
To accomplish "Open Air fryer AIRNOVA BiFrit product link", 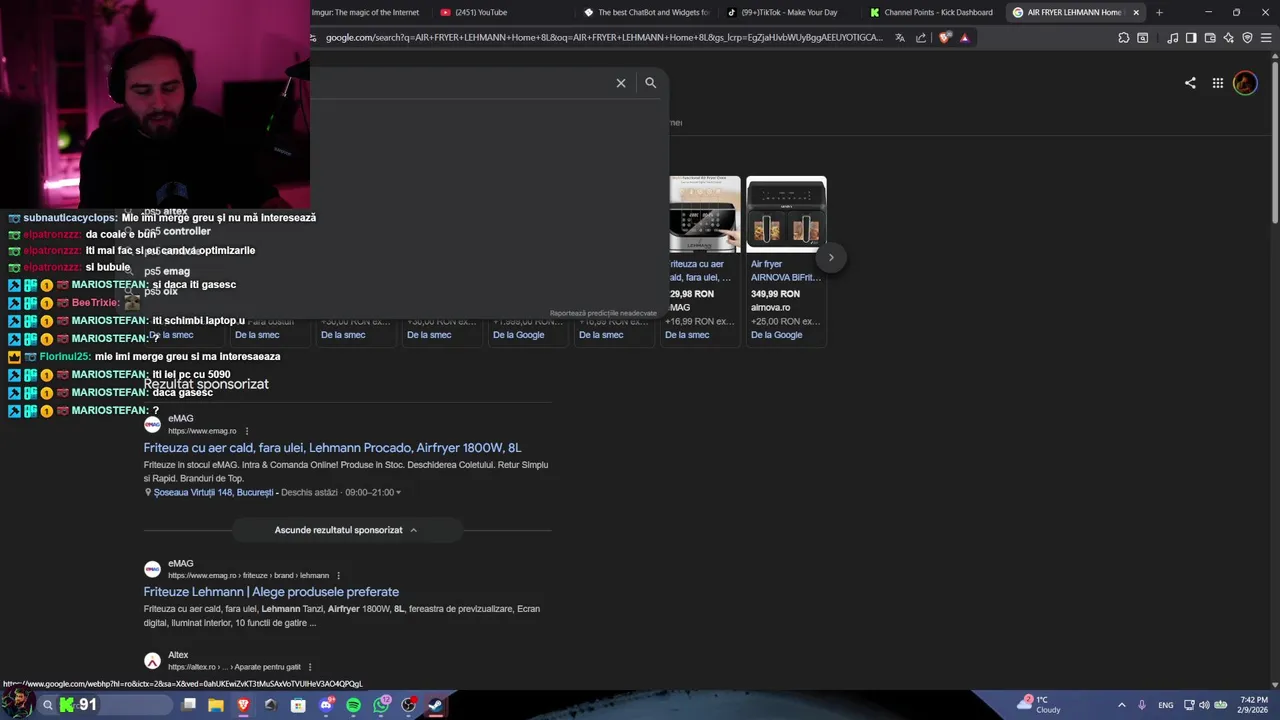I will [785, 271].
